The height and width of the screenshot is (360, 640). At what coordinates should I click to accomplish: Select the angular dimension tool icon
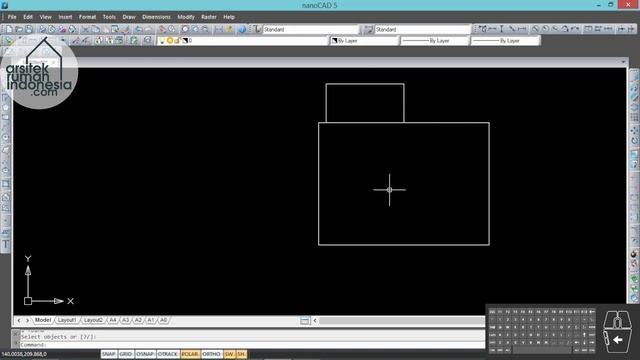point(565,29)
